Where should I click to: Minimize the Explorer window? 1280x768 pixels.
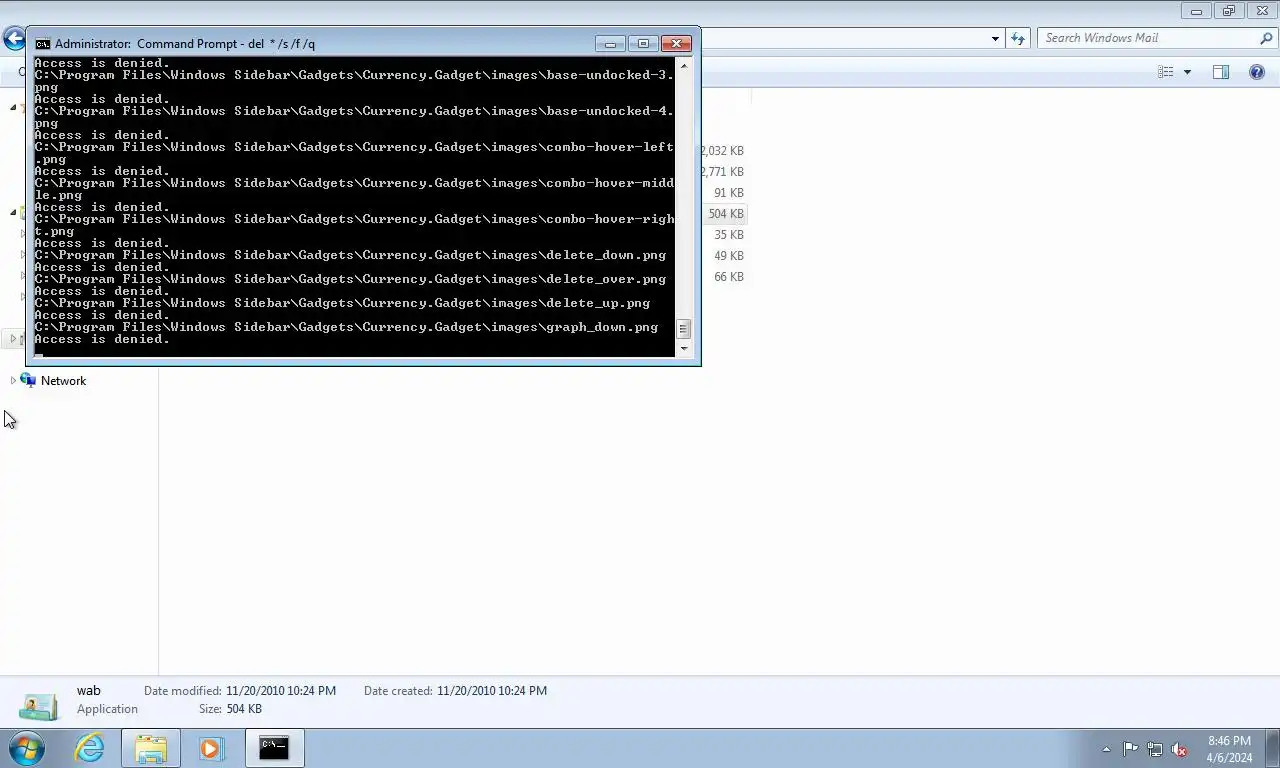1196,11
